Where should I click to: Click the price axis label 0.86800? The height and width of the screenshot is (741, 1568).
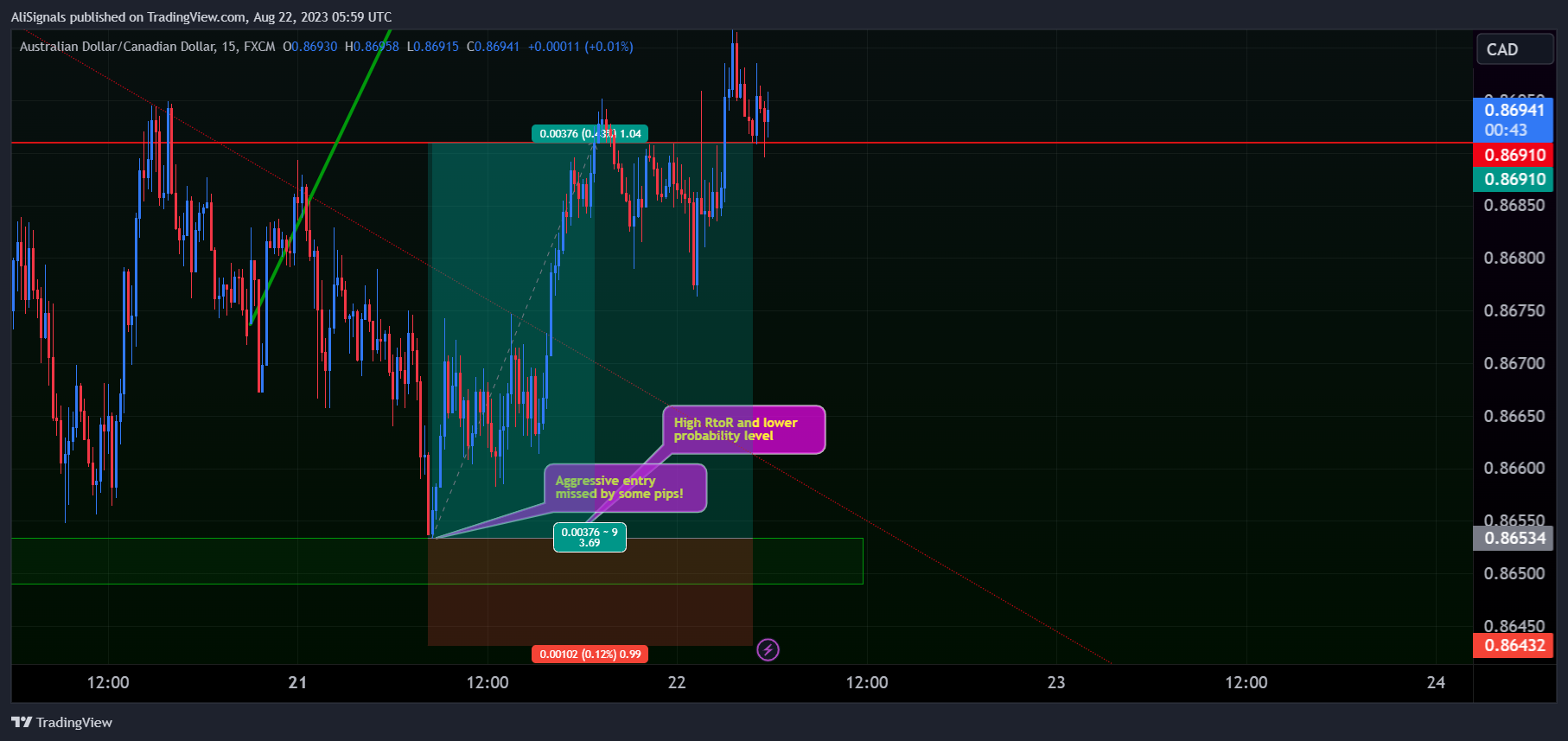[x=1514, y=258]
